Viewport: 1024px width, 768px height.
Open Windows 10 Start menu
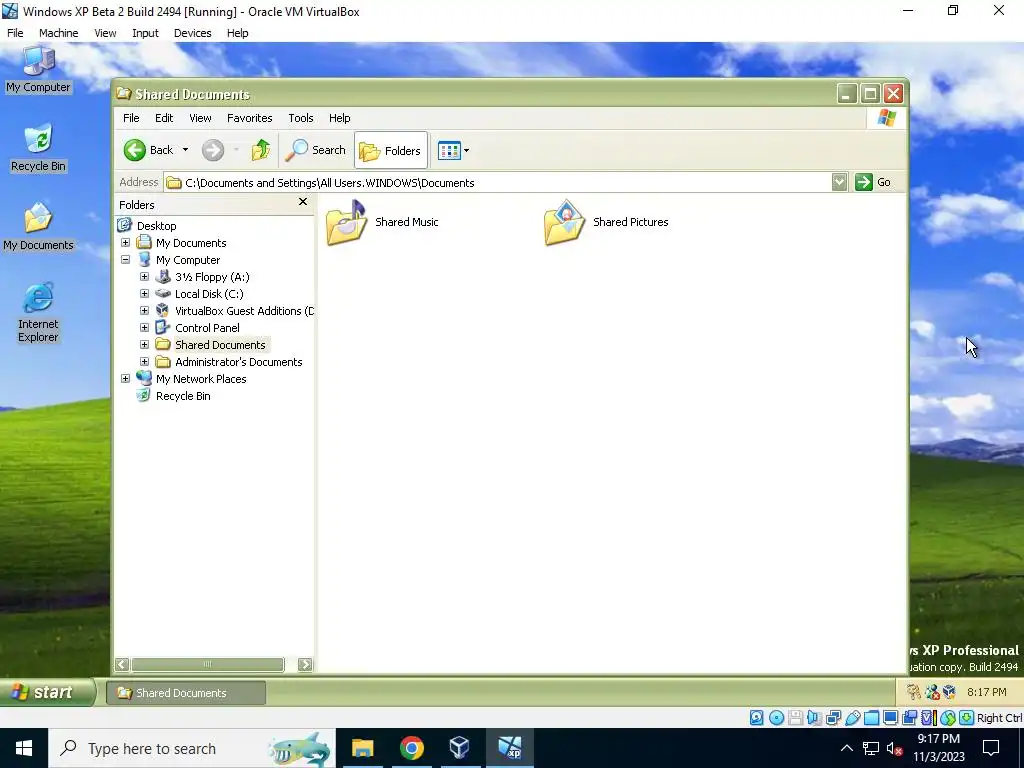point(24,748)
